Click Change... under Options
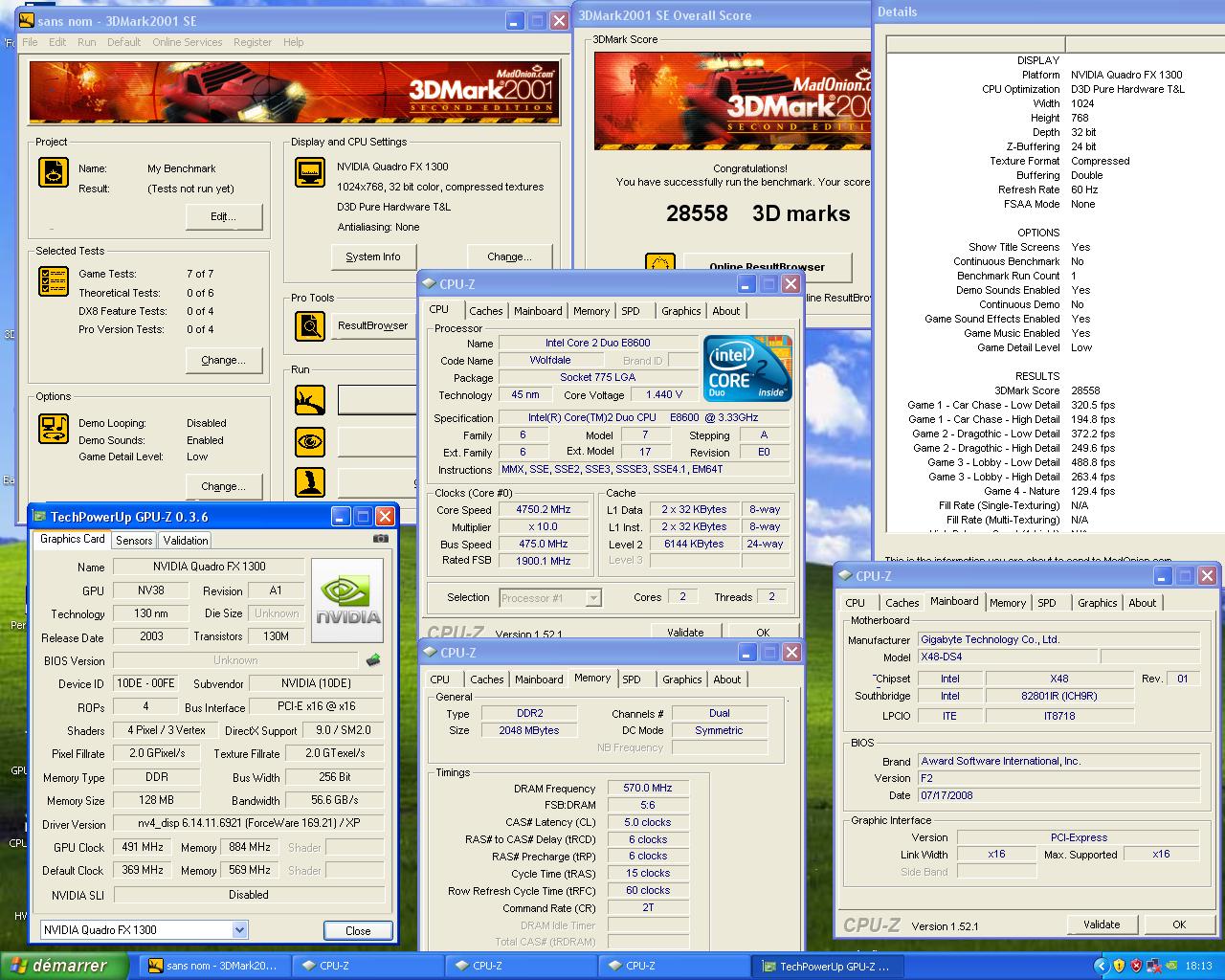This screenshot has width=1225, height=980. pos(223,486)
